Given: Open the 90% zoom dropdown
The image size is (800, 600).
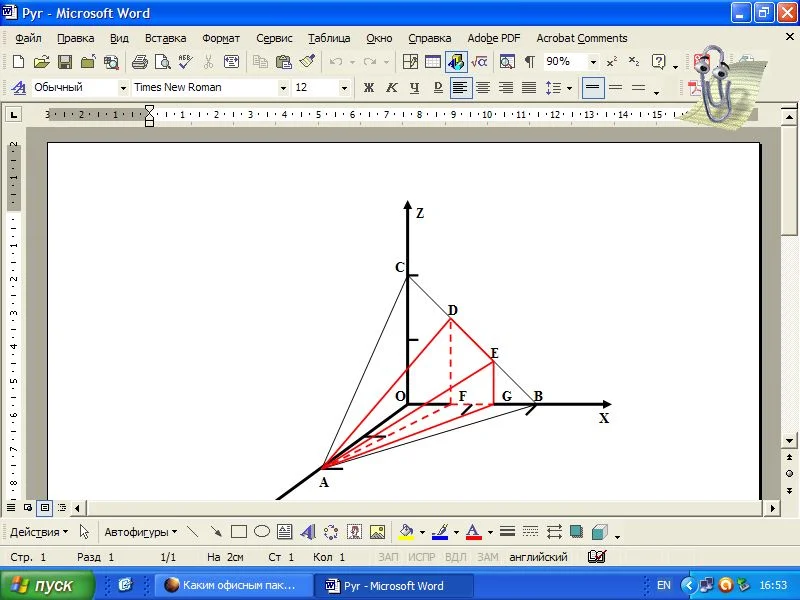Looking at the screenshot, I should [x=592, y=62].
